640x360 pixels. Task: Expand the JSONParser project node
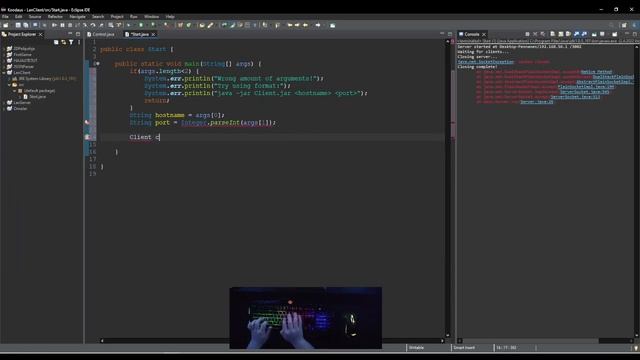pos(4,67)
